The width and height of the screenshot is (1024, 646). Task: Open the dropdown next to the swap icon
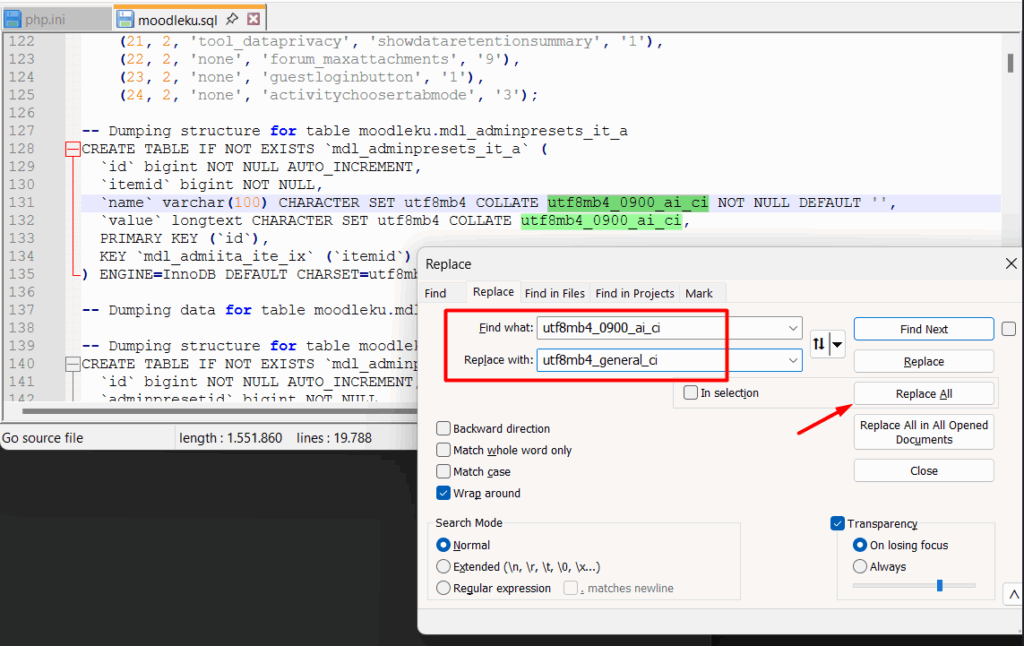pos(836,344)
